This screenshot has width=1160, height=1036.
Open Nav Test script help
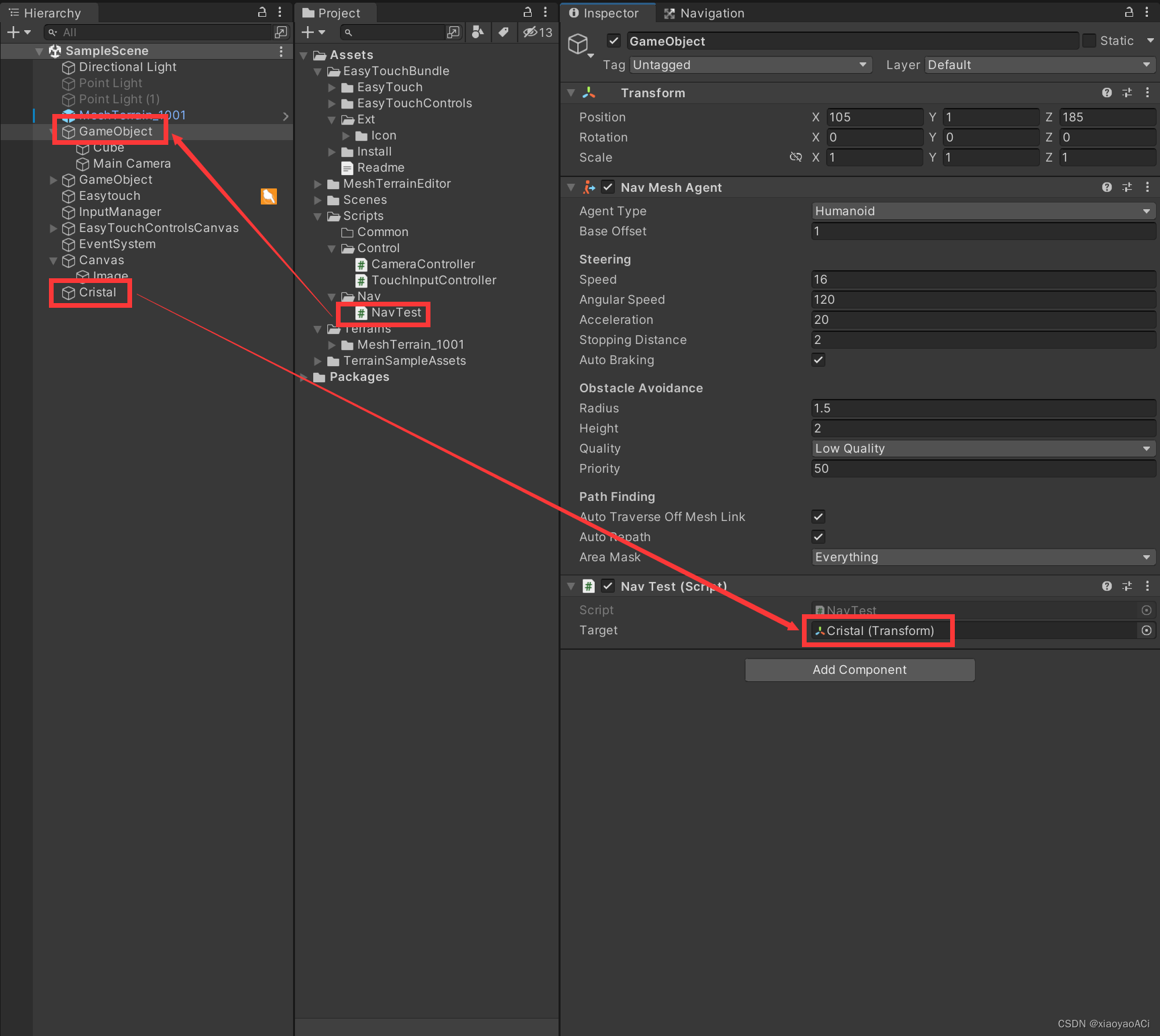1107,586
